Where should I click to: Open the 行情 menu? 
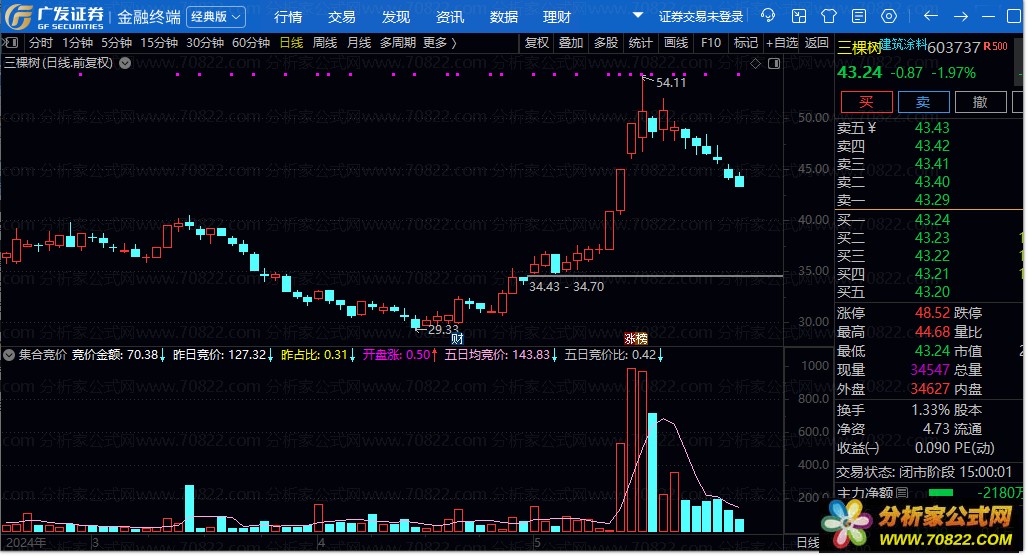pyautogui.click(x=288, y=17)
